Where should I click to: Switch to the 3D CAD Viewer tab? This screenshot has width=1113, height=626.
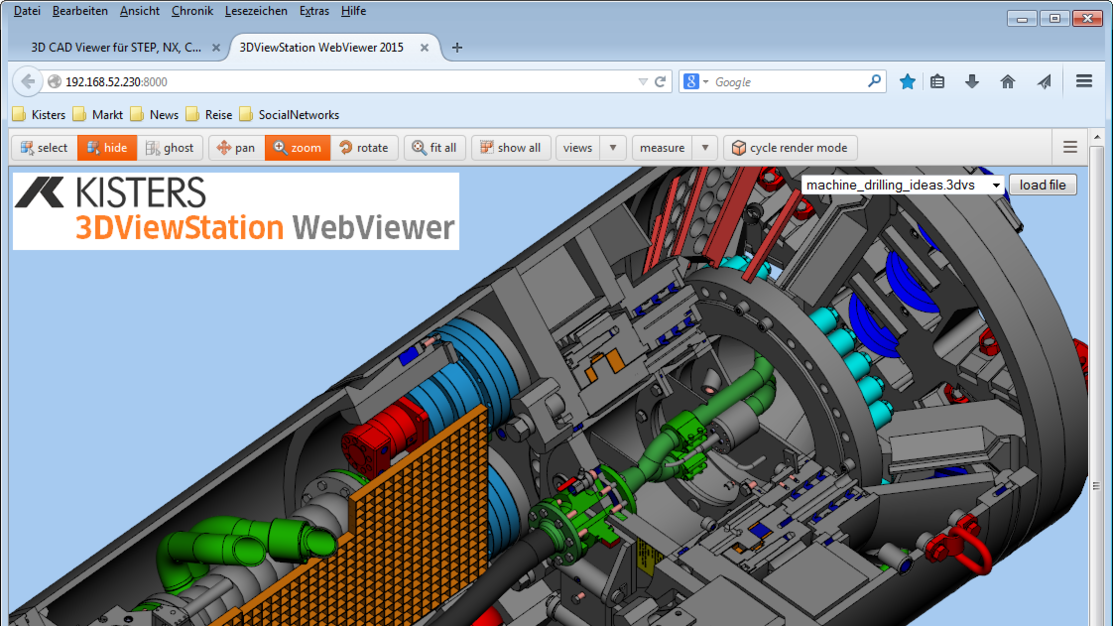pos(116,48)
